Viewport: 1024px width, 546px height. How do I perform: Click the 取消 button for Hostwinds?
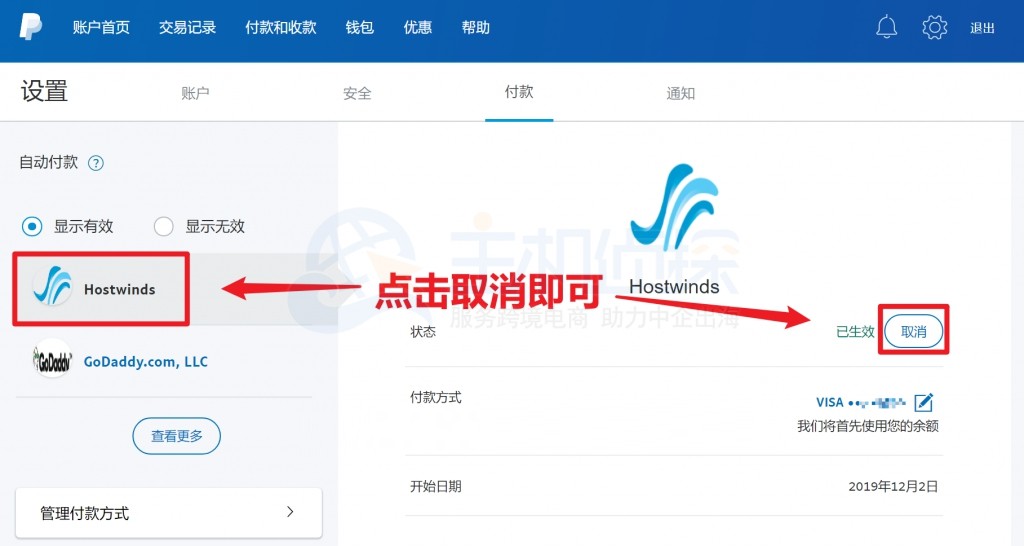(x=914, y=331)
